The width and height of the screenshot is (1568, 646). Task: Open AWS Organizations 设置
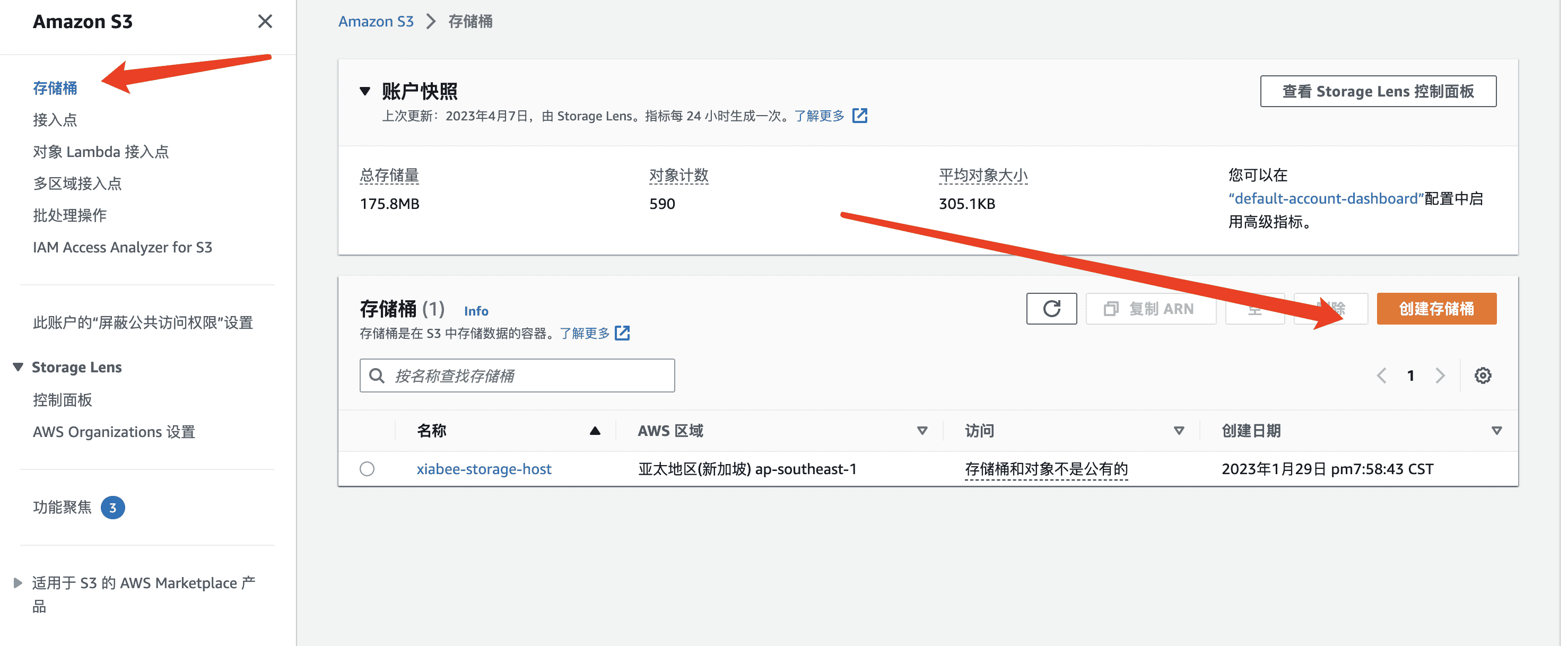coord(114,431)
